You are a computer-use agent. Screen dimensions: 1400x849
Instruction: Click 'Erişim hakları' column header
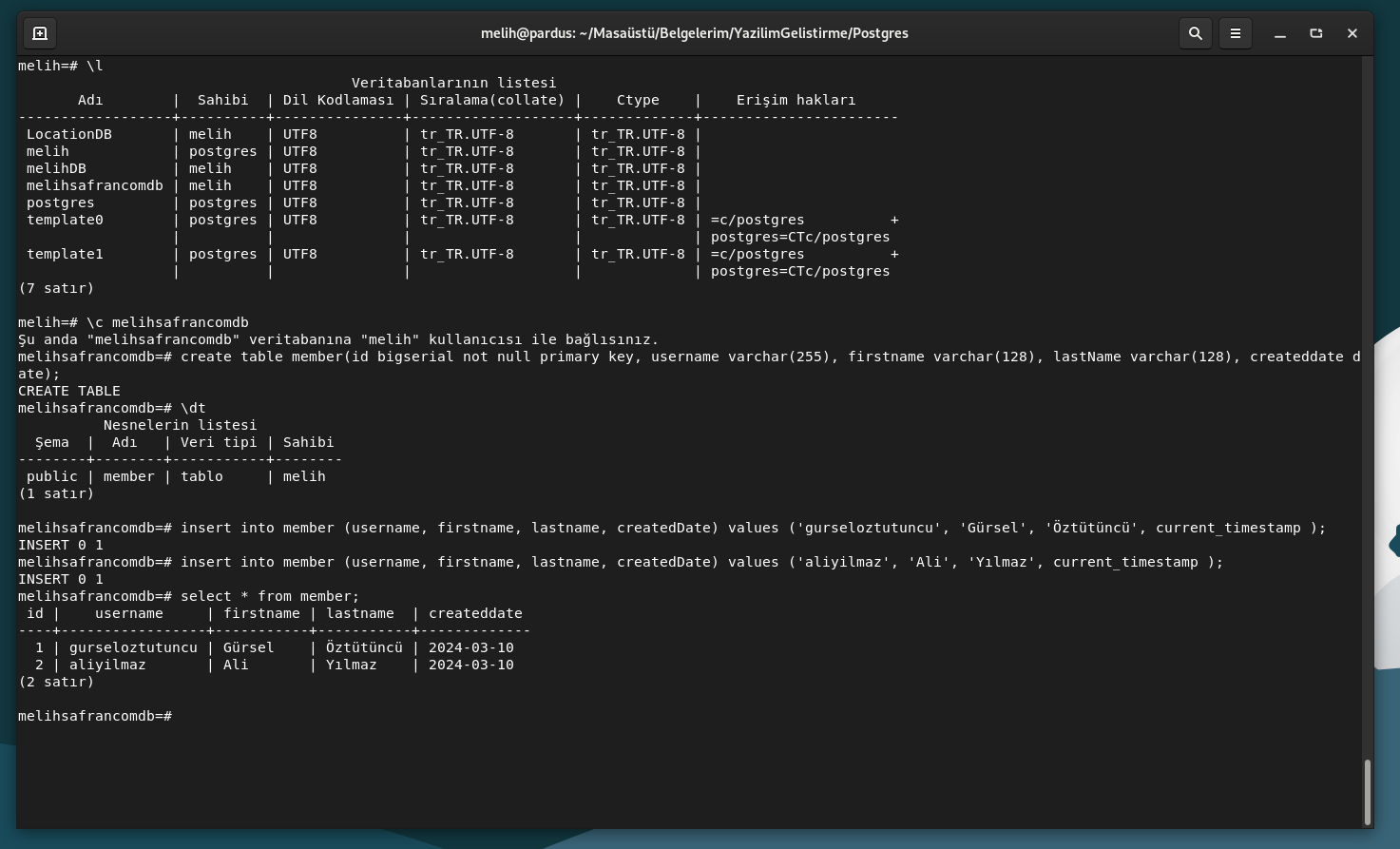pos(796,100)
